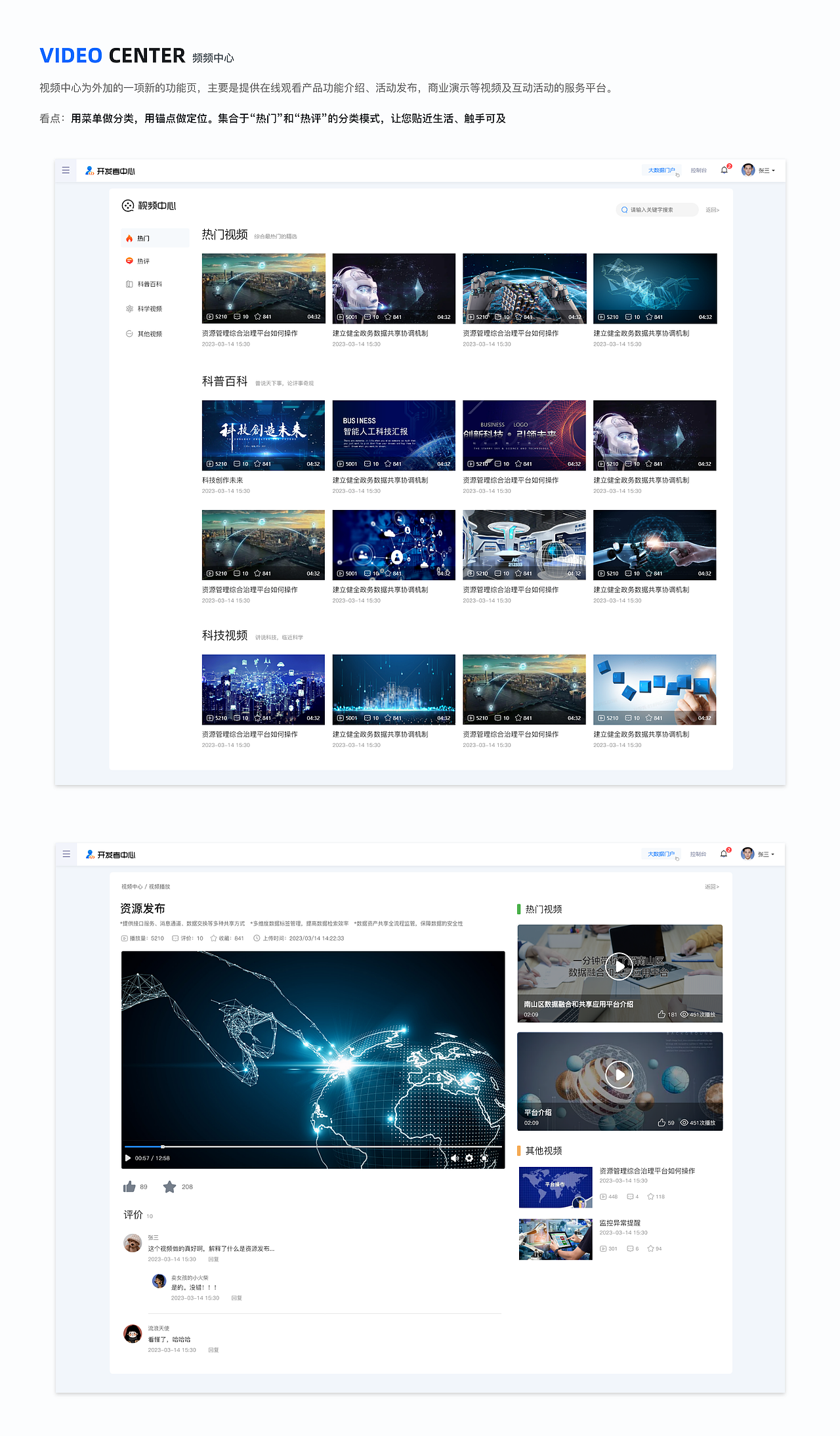Select 科普百科 in the side menu
This screenshot has height=1436, width=840.
[150, 284]
